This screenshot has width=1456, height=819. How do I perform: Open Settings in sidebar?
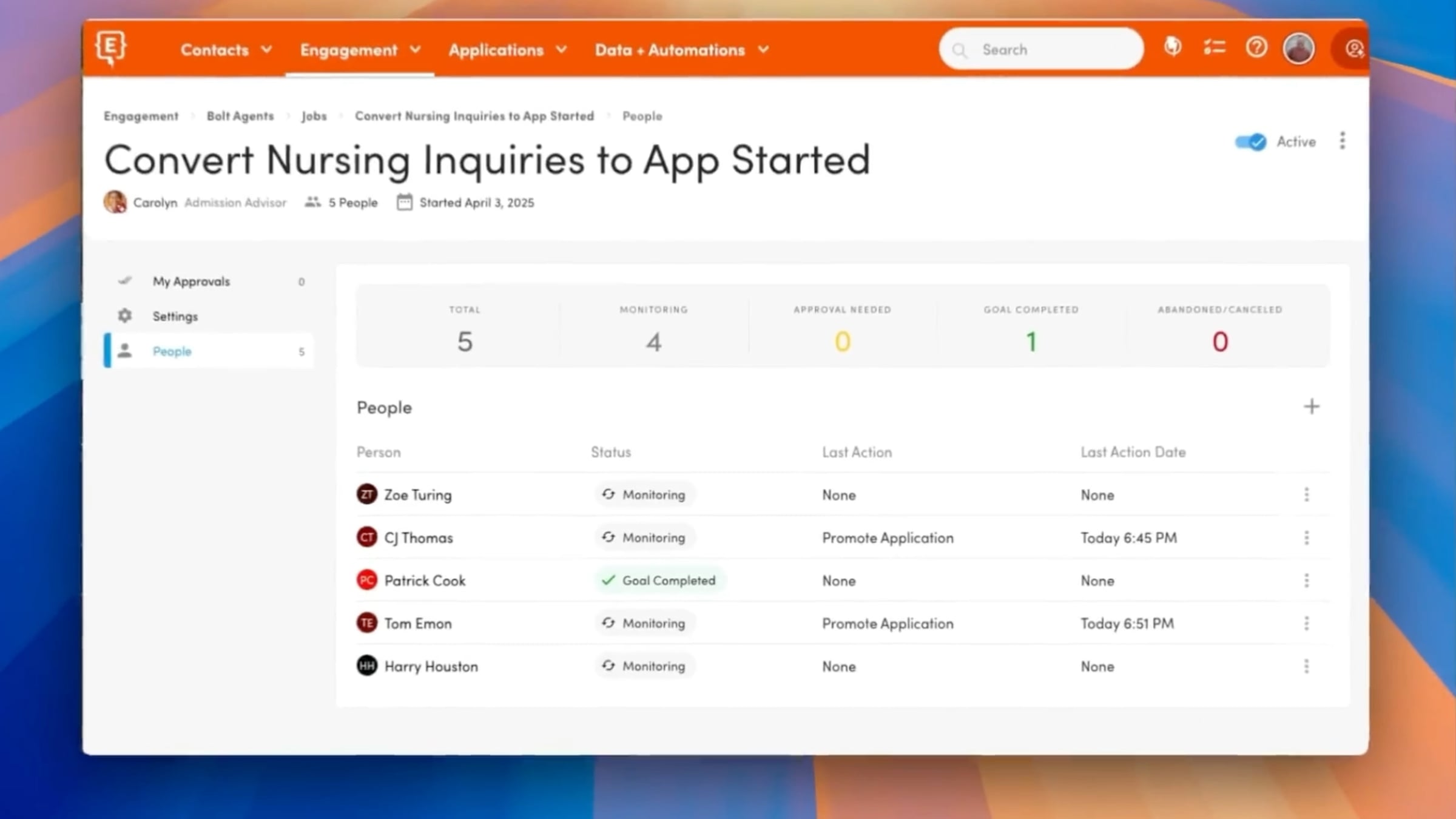tap(209, 316)
